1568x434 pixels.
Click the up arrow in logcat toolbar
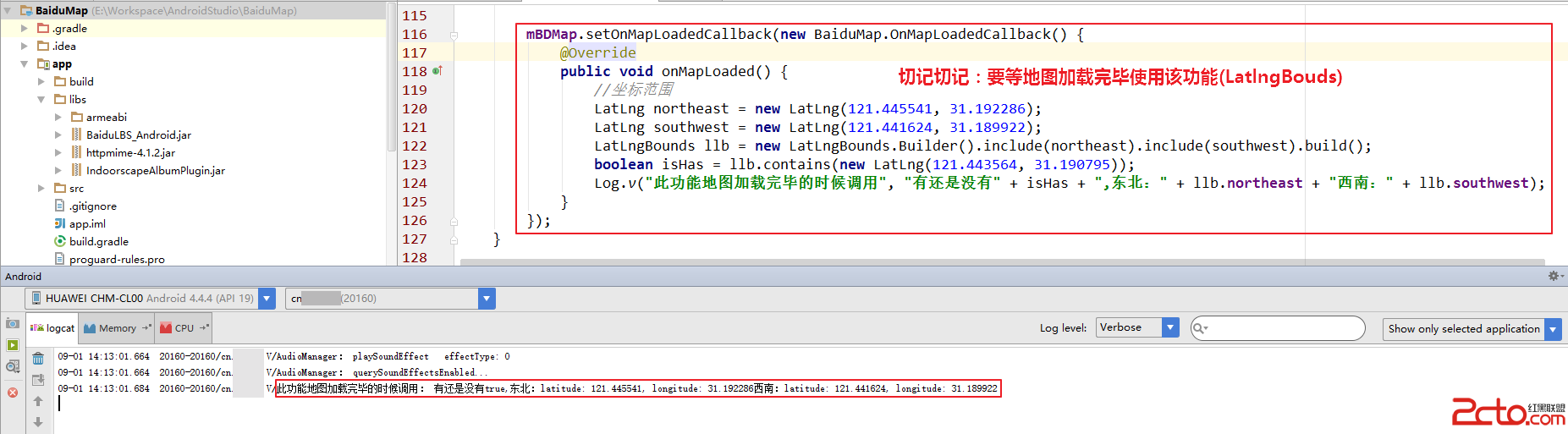(38, 401)
